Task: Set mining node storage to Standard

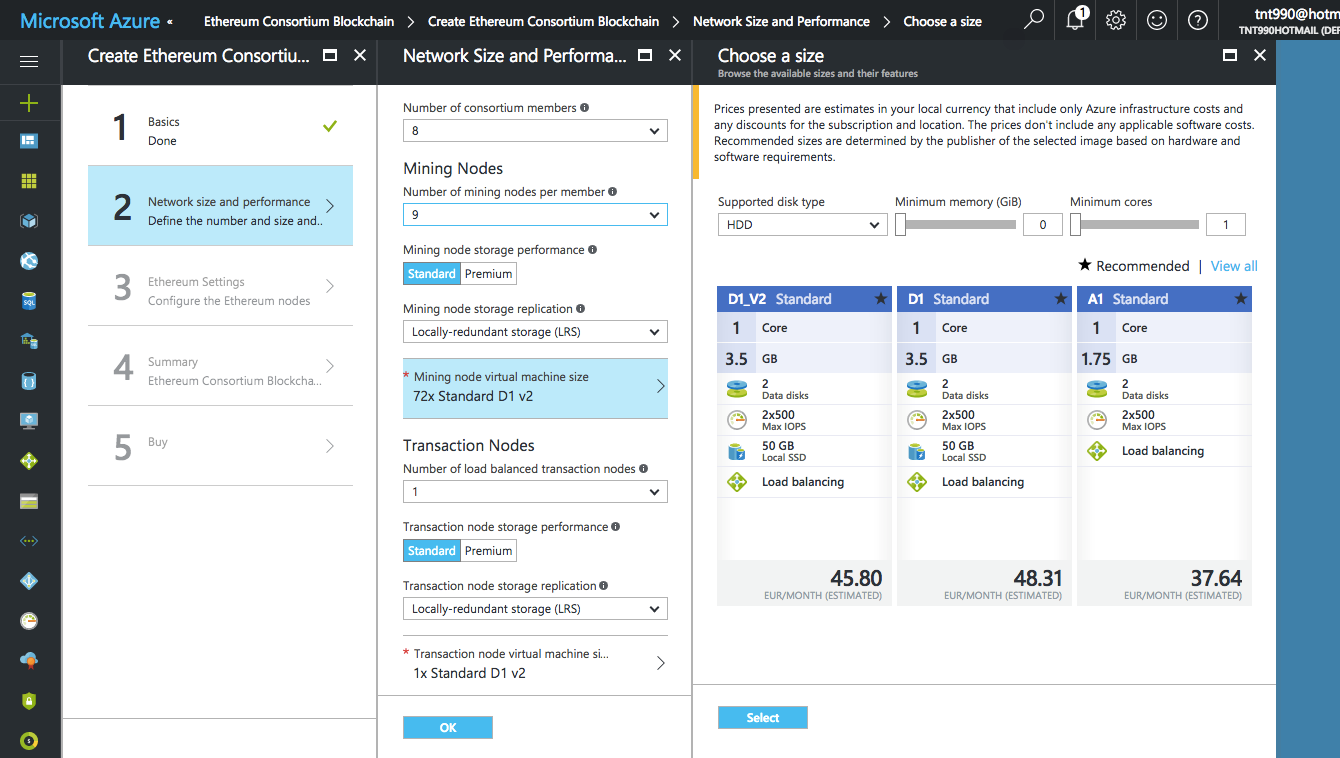Action: coord(431,274)
